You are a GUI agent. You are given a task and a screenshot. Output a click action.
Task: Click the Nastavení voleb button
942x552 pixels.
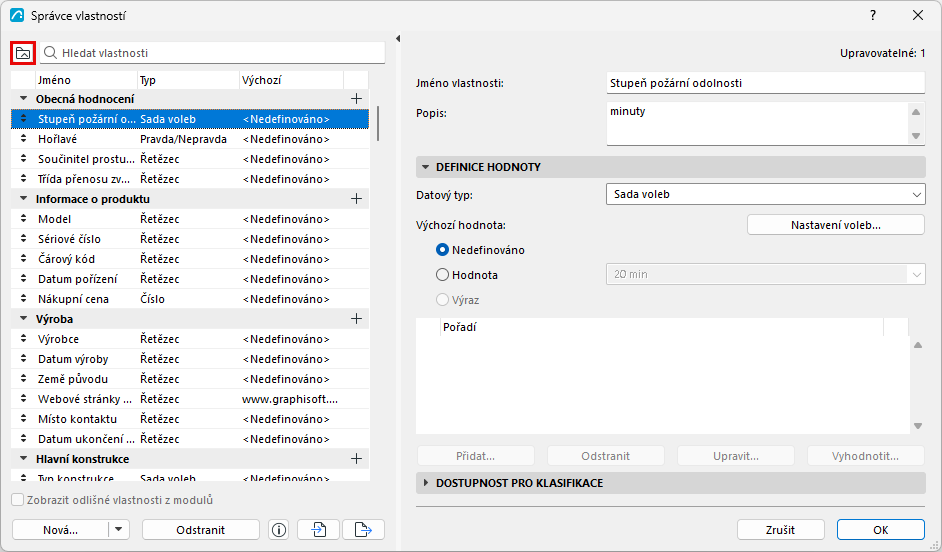point(836,225)
